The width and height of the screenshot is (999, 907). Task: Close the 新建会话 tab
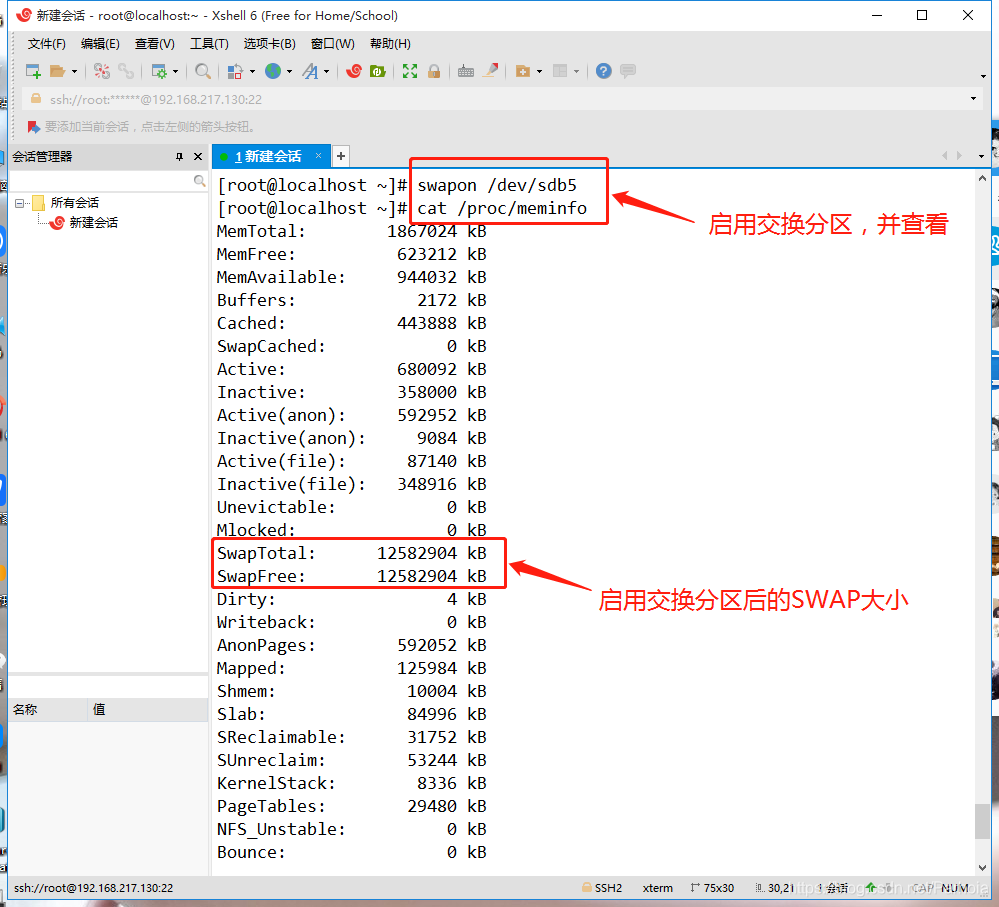tap(319, 155)
